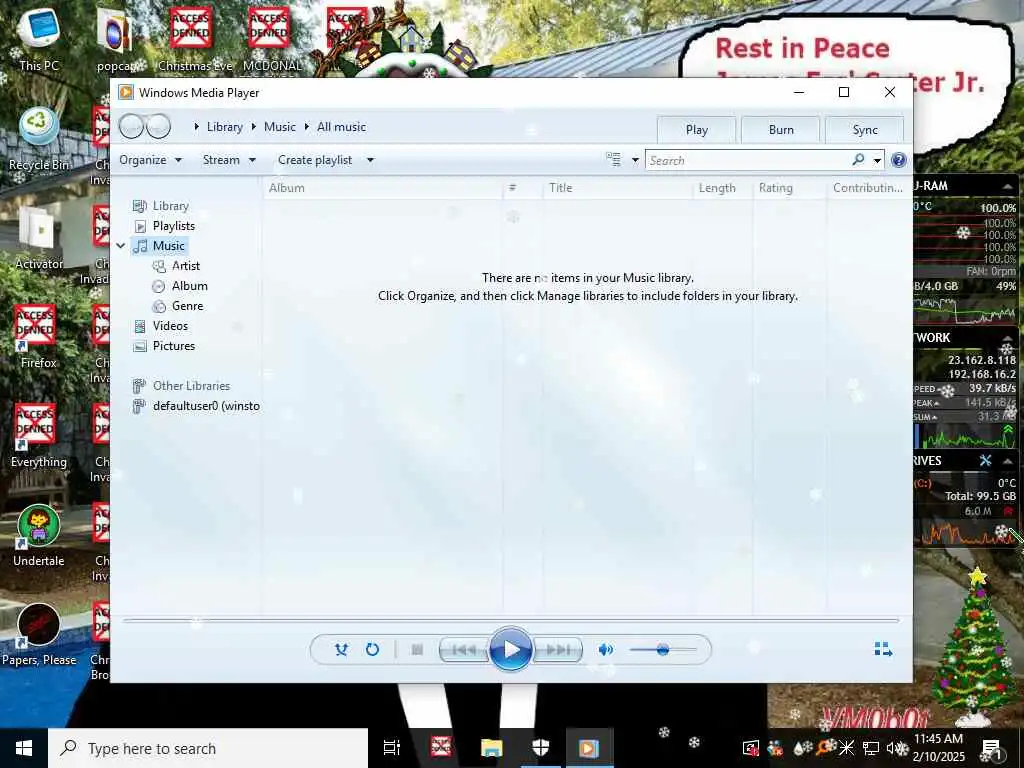
Task: Select Artist under Music
Action: coord(176,266)
